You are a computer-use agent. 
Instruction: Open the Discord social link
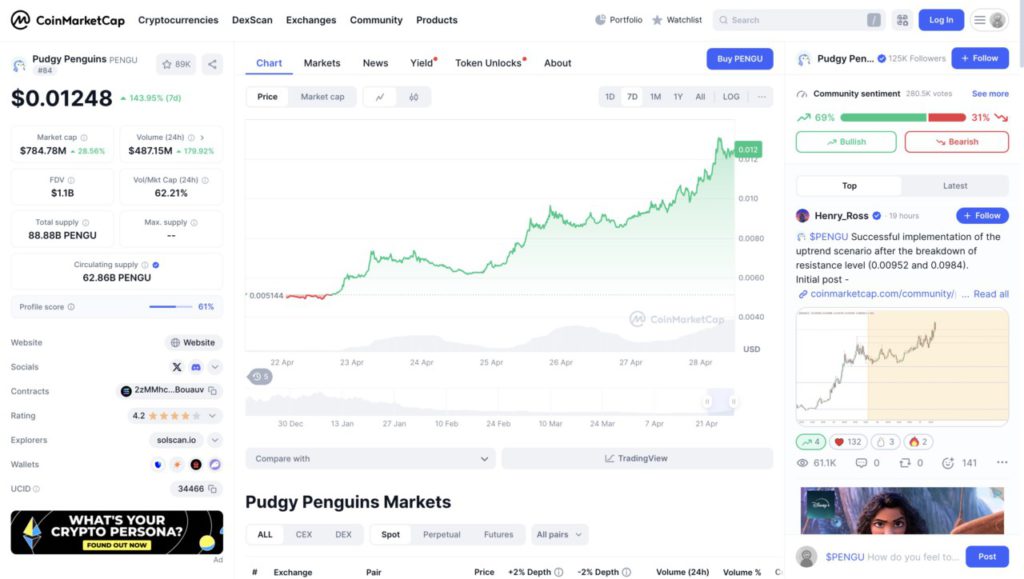tap(196, 367)
